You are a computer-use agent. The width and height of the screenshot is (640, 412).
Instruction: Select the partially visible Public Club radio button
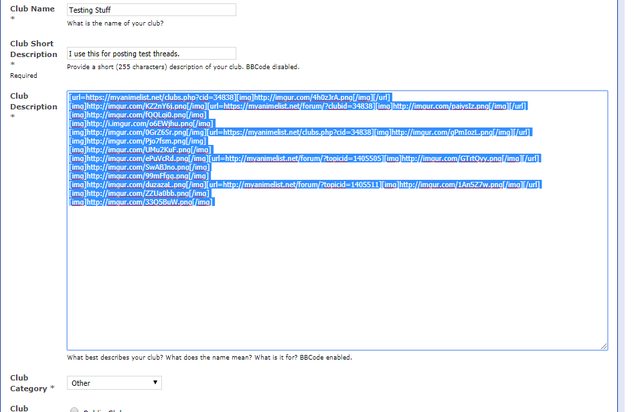[x=74, y=409]
